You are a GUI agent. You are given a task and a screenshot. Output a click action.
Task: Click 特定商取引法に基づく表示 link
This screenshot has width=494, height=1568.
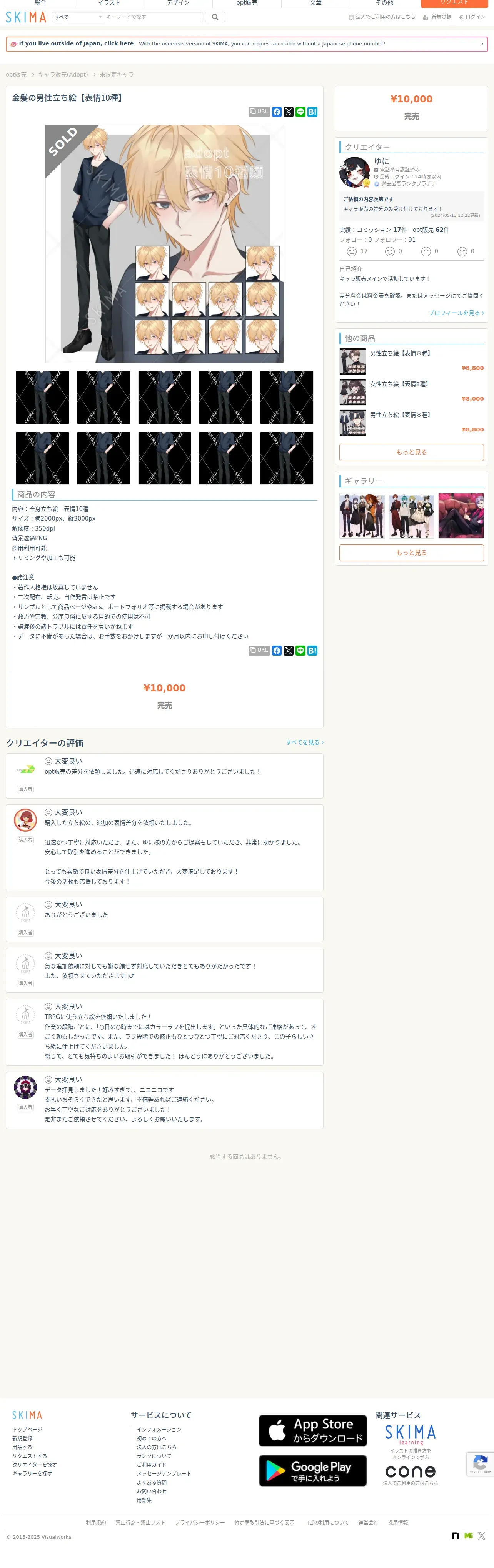[x=264, y=1522]
